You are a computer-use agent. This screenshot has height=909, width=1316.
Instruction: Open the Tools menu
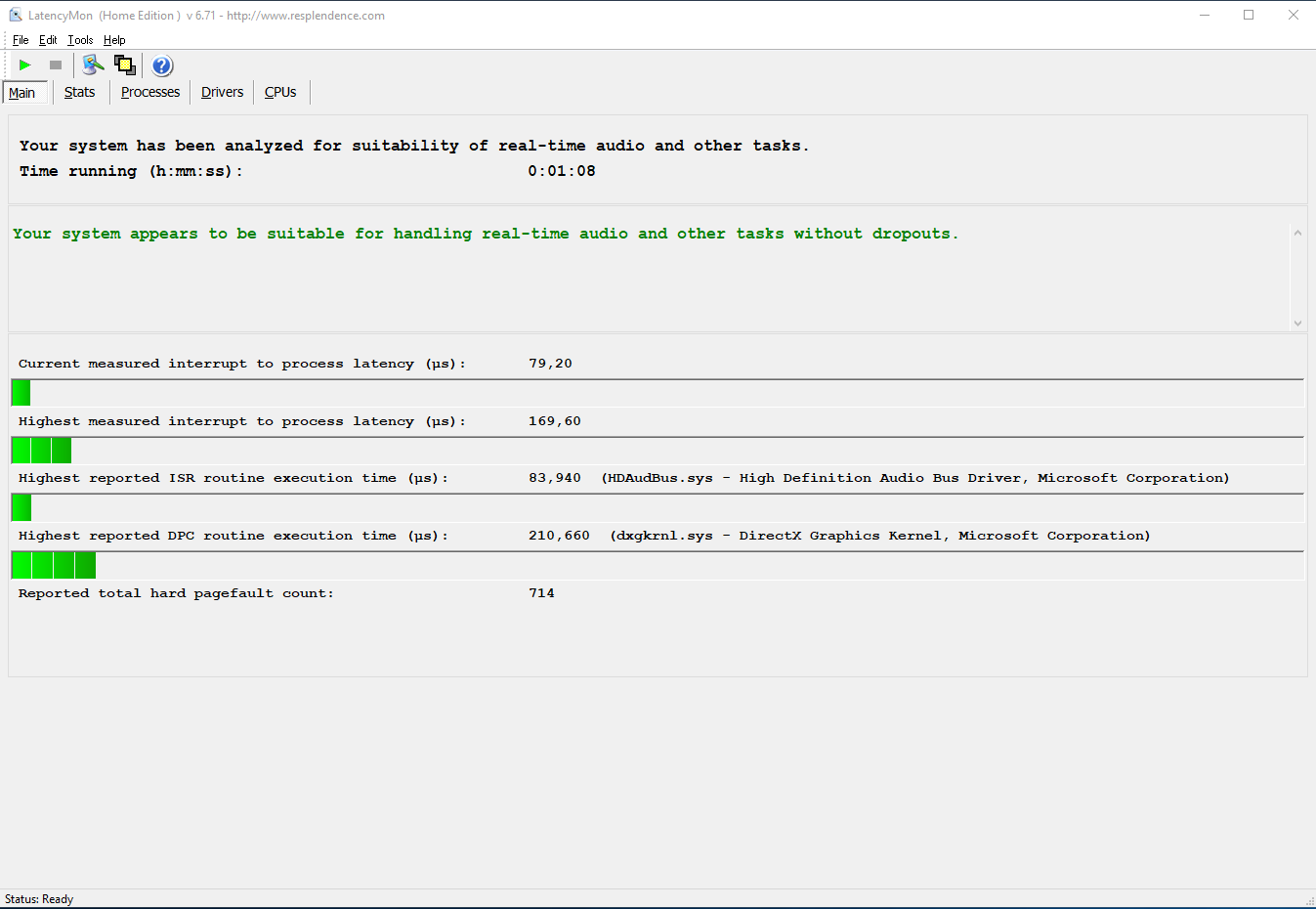pyautogui.click(x=80, y=40)
